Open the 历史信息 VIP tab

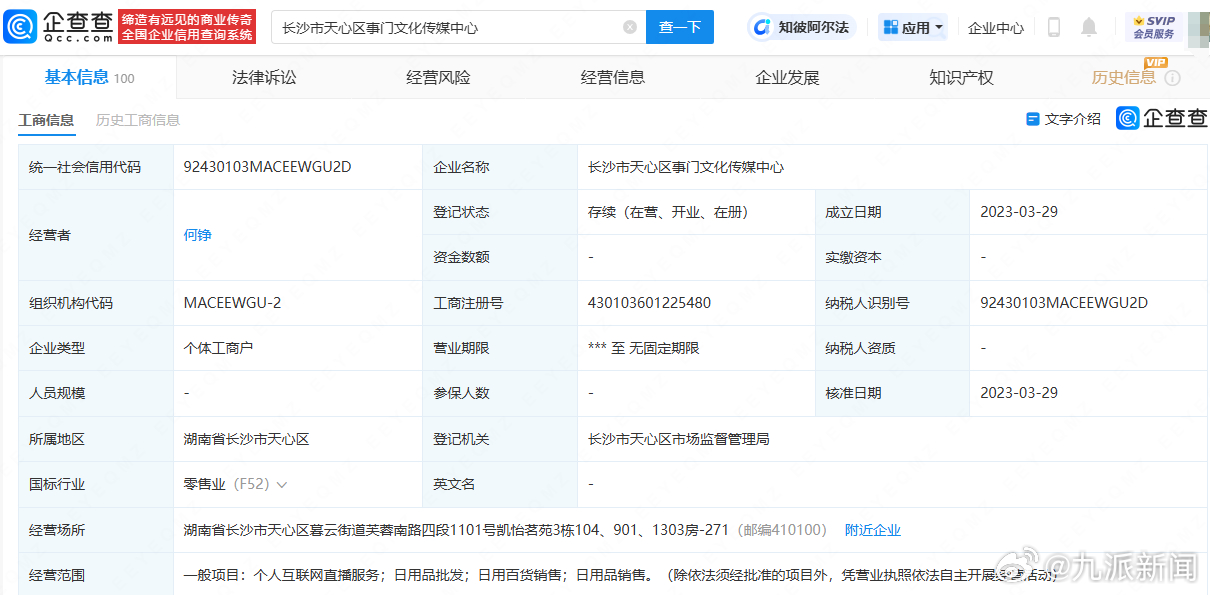[x=1124, y=77]
